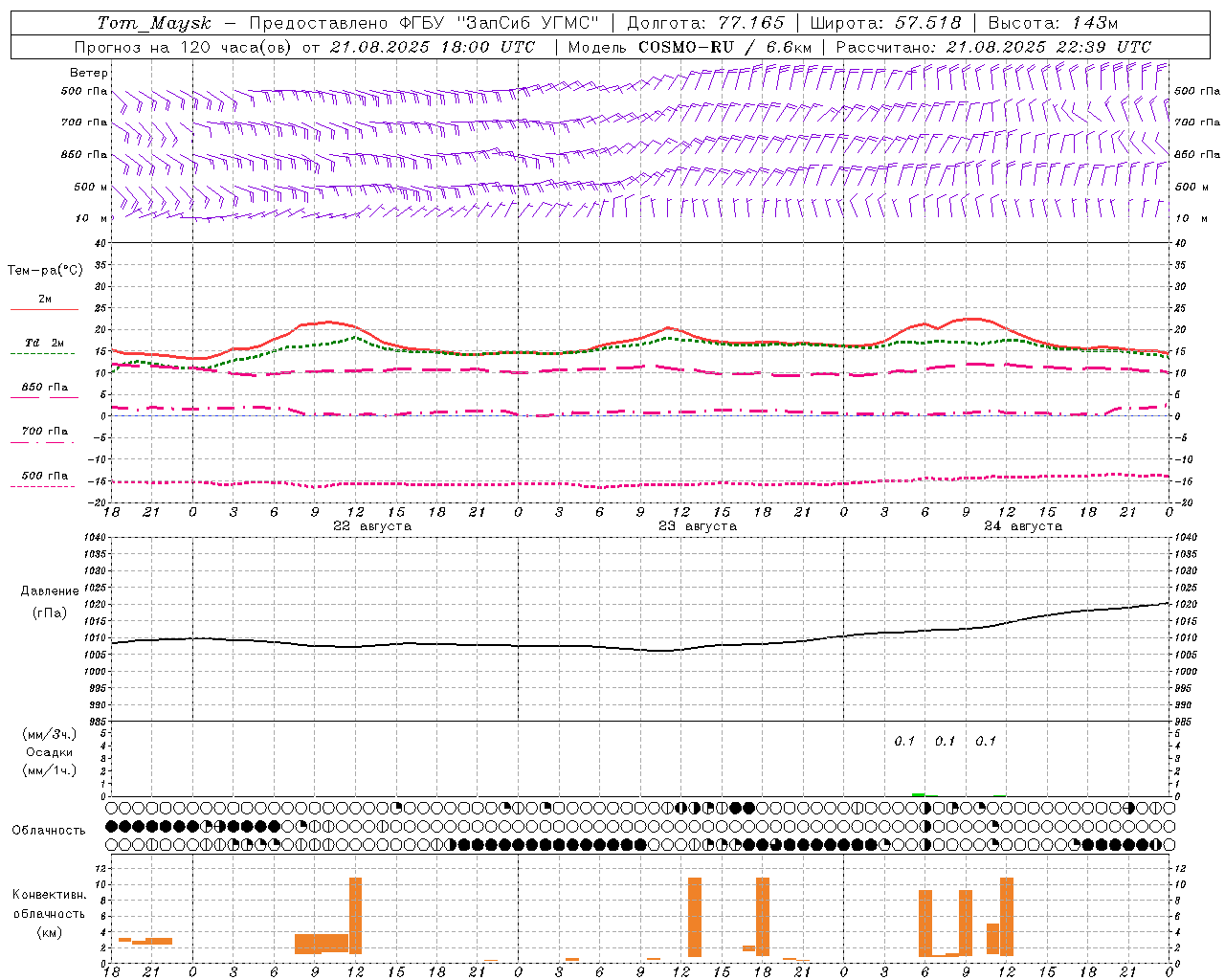Click the Осадки precipitation label
Viewport: 1225px width, 980px height.
(50, 752)
